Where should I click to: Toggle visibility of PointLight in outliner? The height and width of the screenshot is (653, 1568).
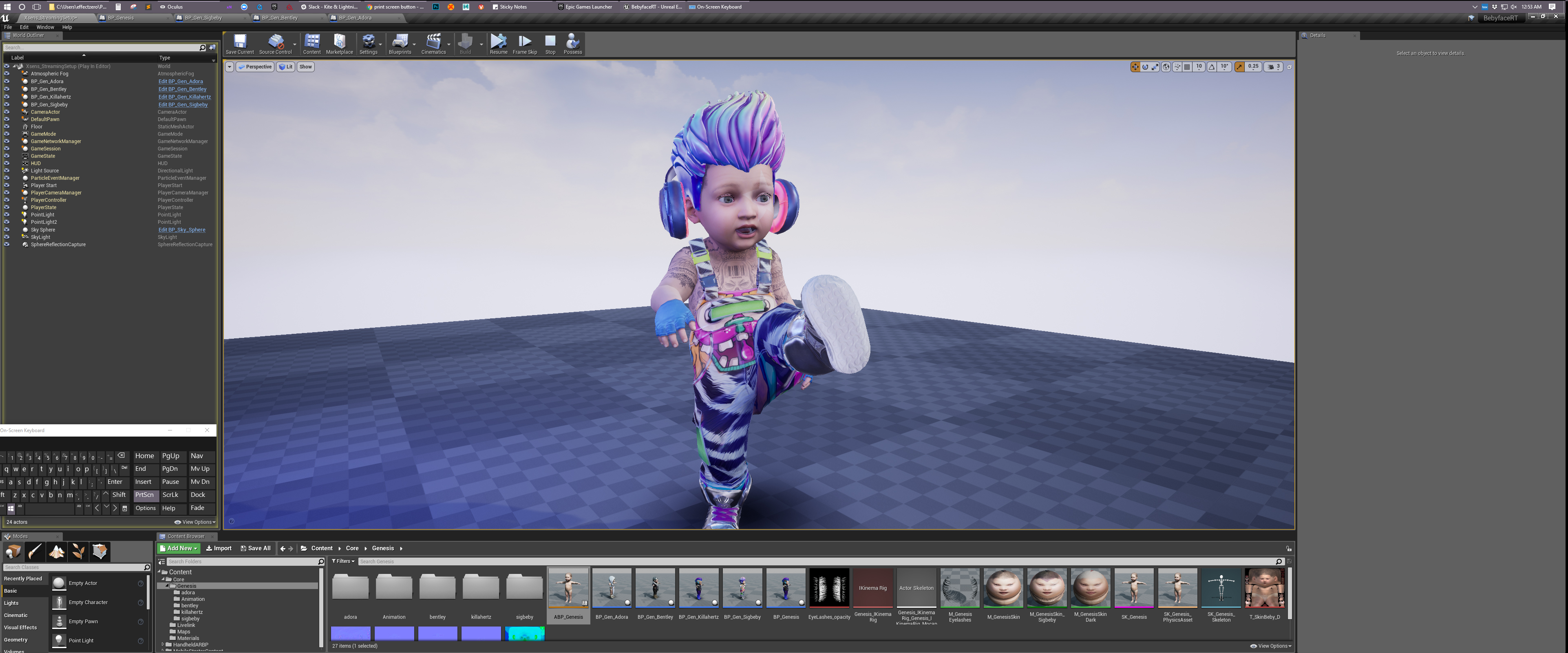[x=7, y=215]
